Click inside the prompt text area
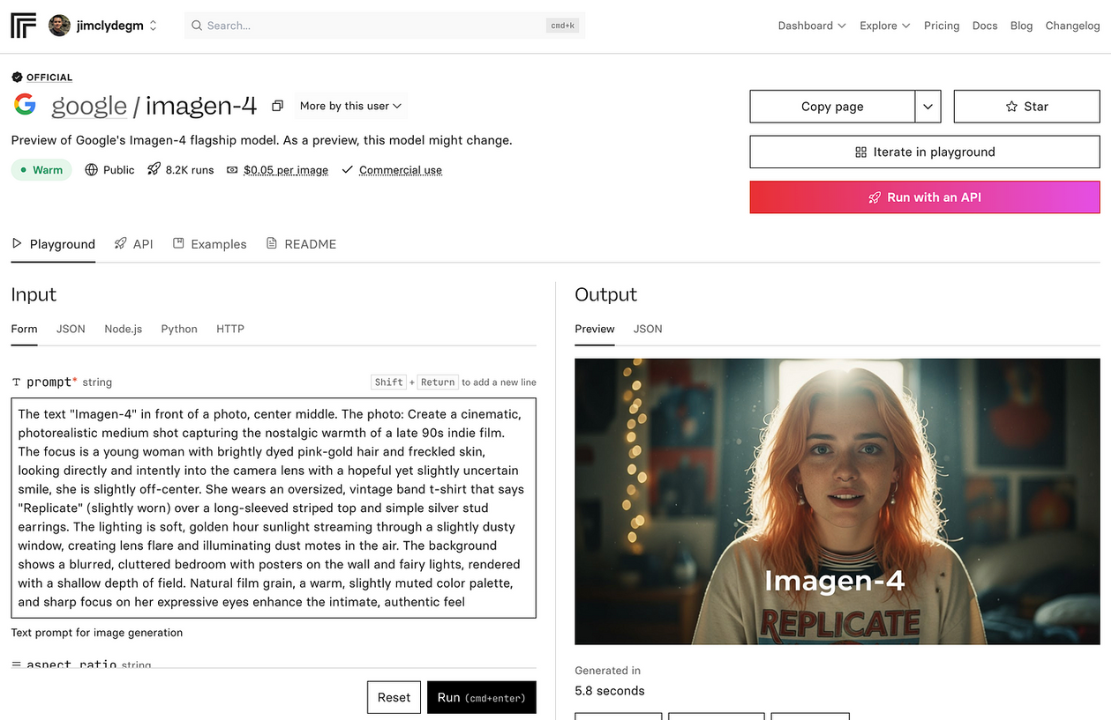This screenshot has width=1111, height=720. pyautogui.click(x=273, y=507)
